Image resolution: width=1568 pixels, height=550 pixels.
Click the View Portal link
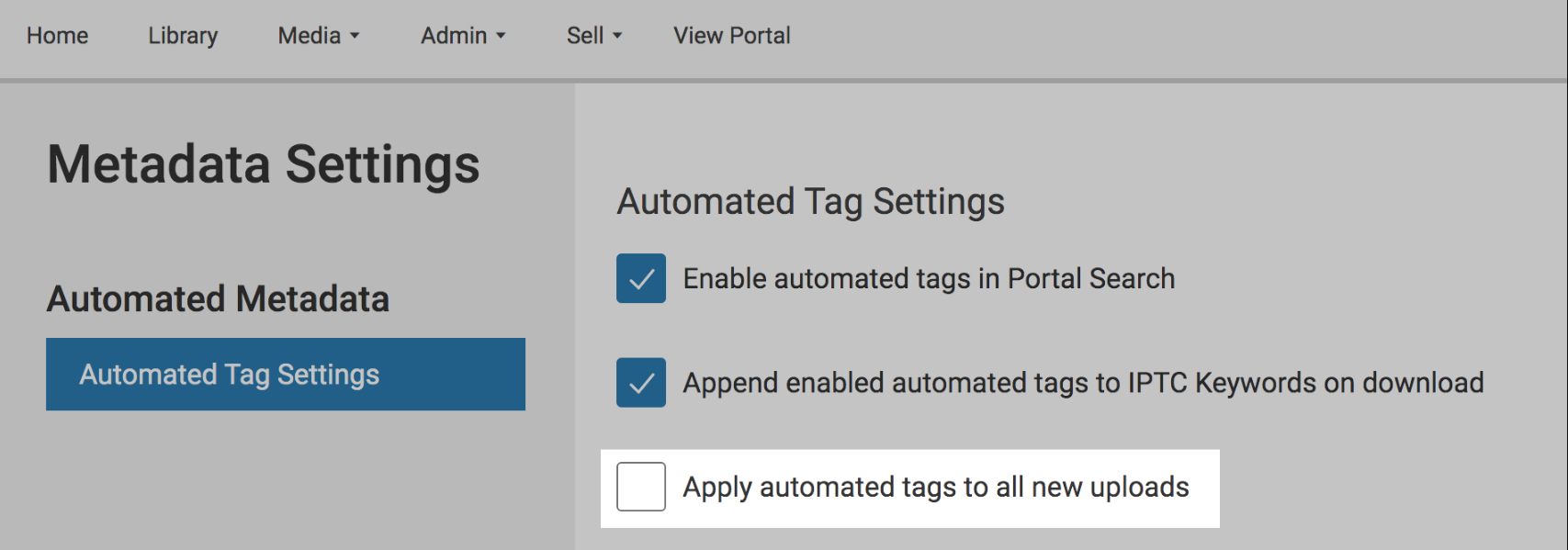tap(731, 36)
